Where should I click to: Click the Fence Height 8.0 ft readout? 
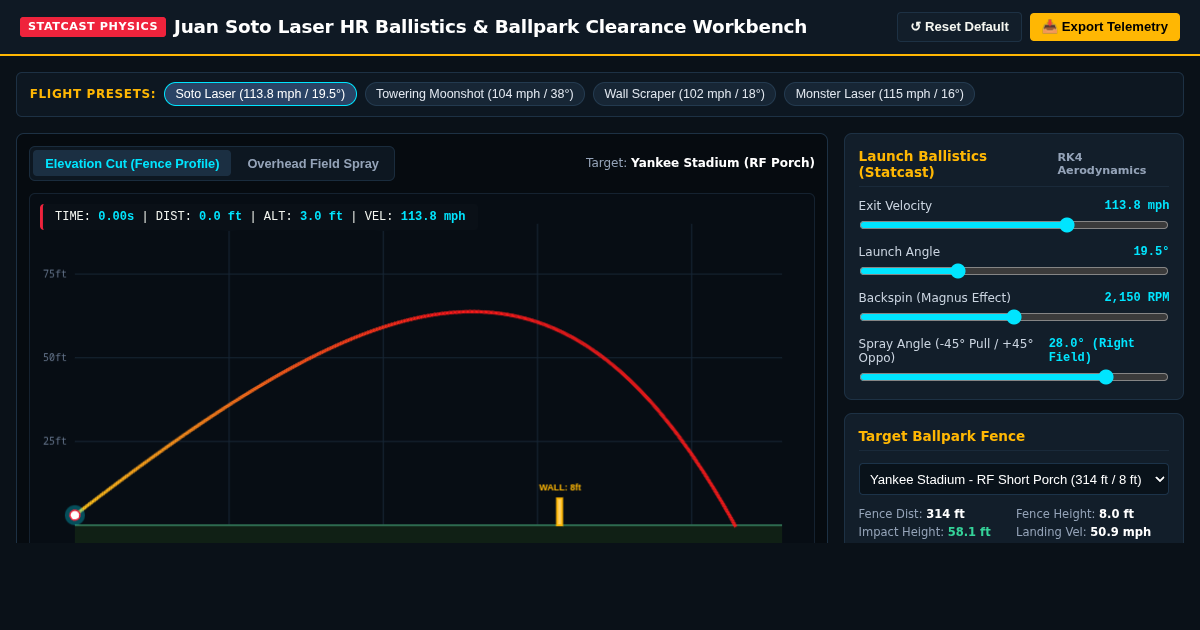(x=1075, y=514)
